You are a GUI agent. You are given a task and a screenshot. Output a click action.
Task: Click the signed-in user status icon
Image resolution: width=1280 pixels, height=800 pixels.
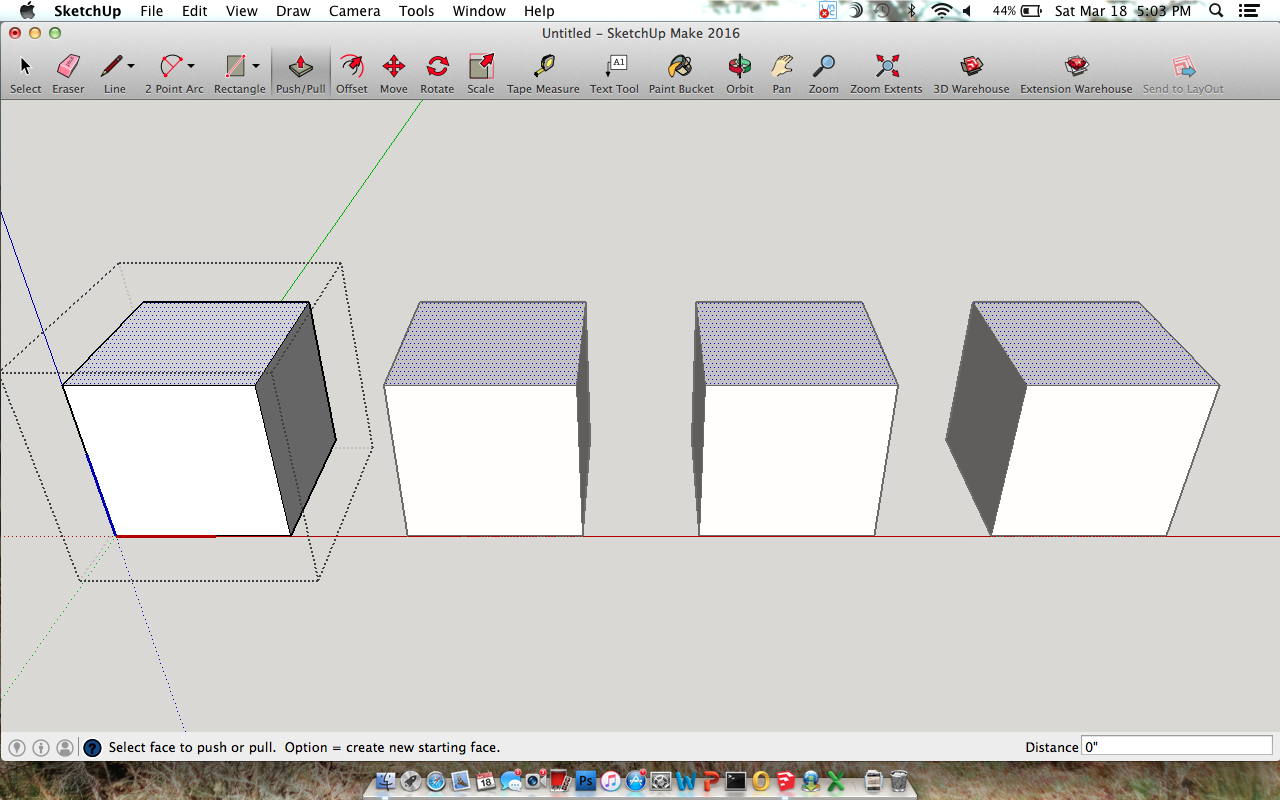[65, 747]
